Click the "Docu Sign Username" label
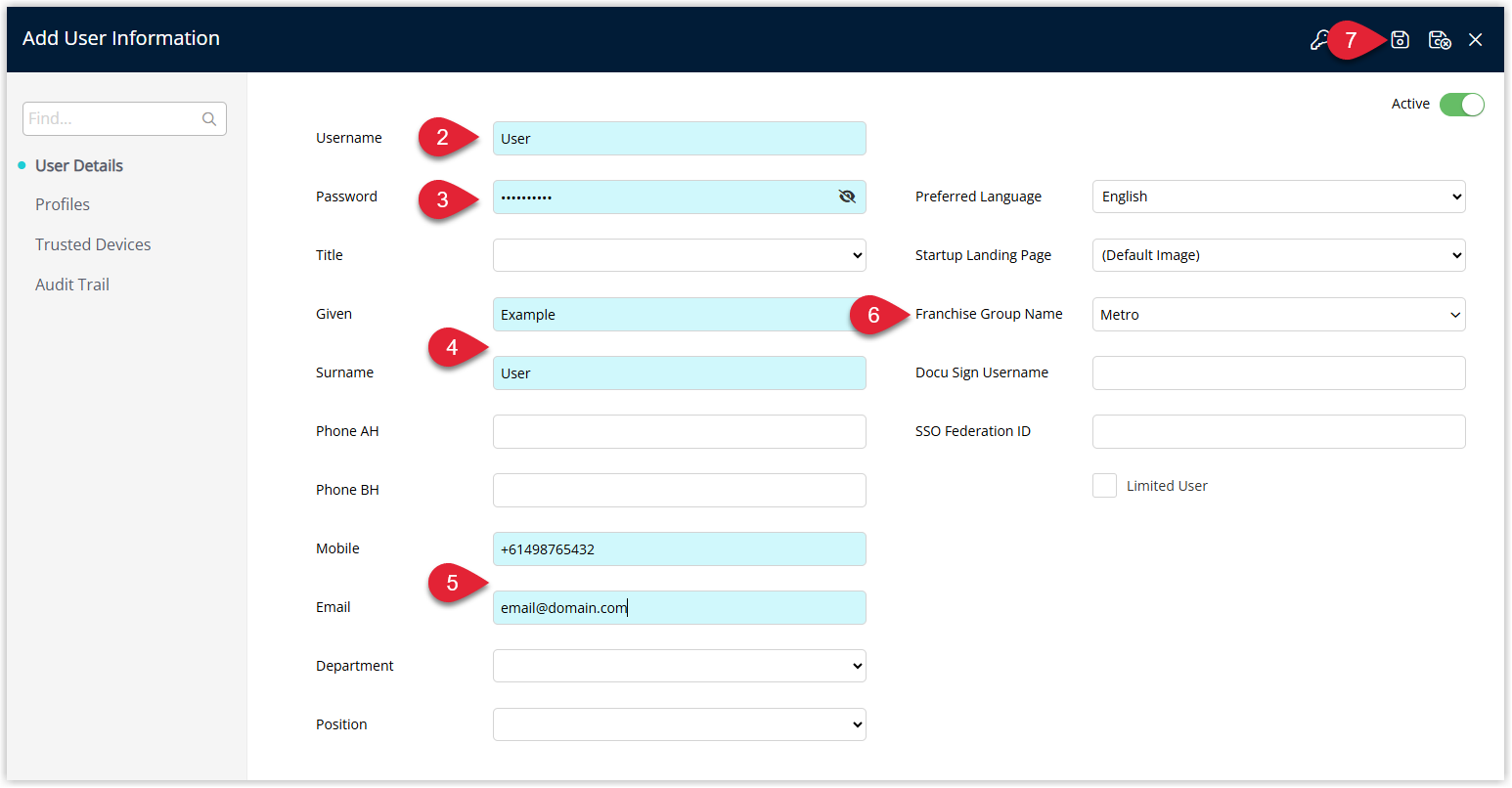 982,372
